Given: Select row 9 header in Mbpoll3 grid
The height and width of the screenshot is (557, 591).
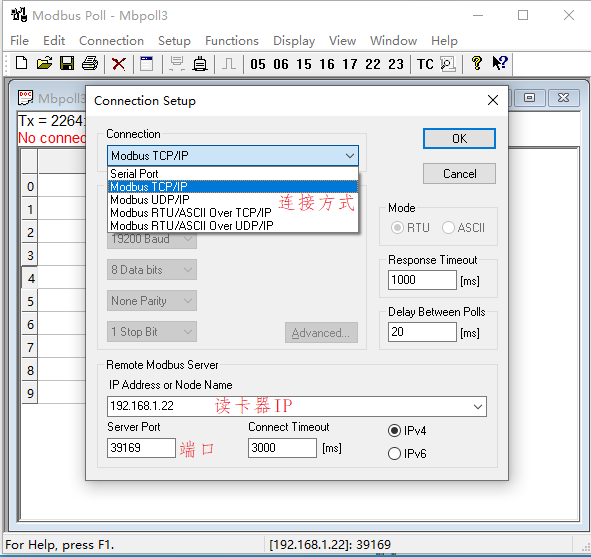Looking at the screenshot, I should tap(30, 393).
